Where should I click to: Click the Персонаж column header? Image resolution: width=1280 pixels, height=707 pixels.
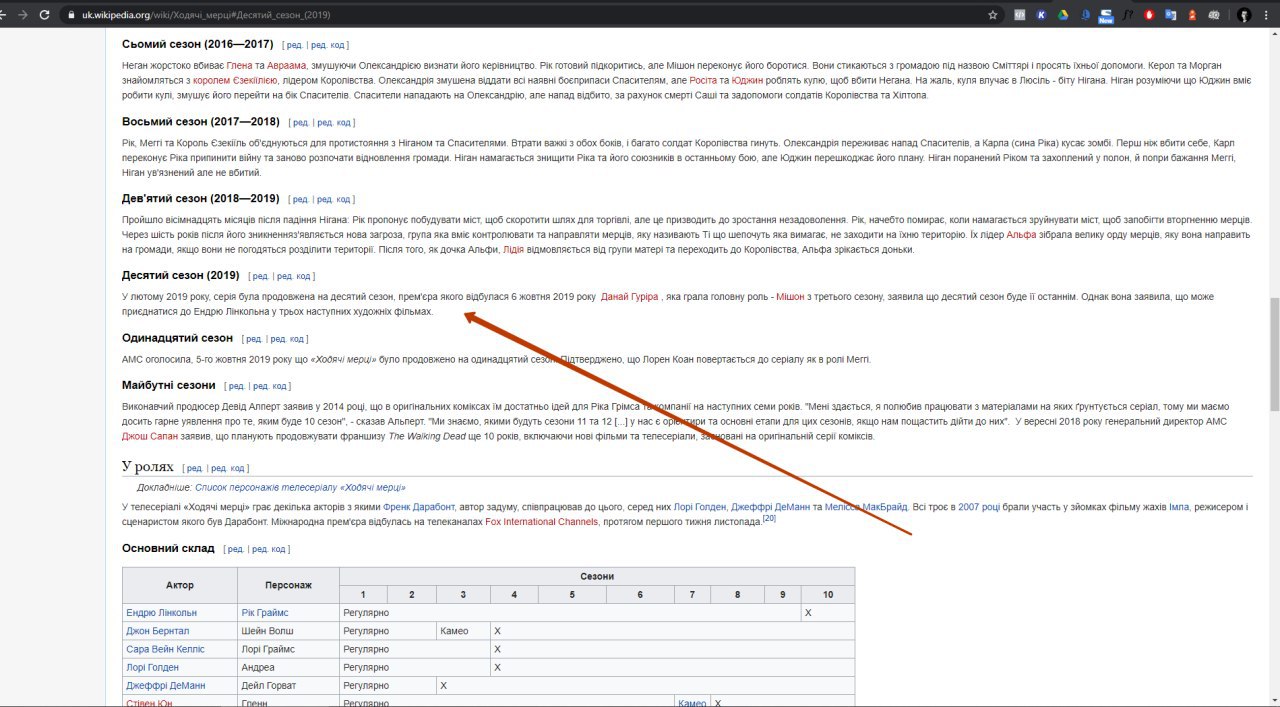(289, 585)
